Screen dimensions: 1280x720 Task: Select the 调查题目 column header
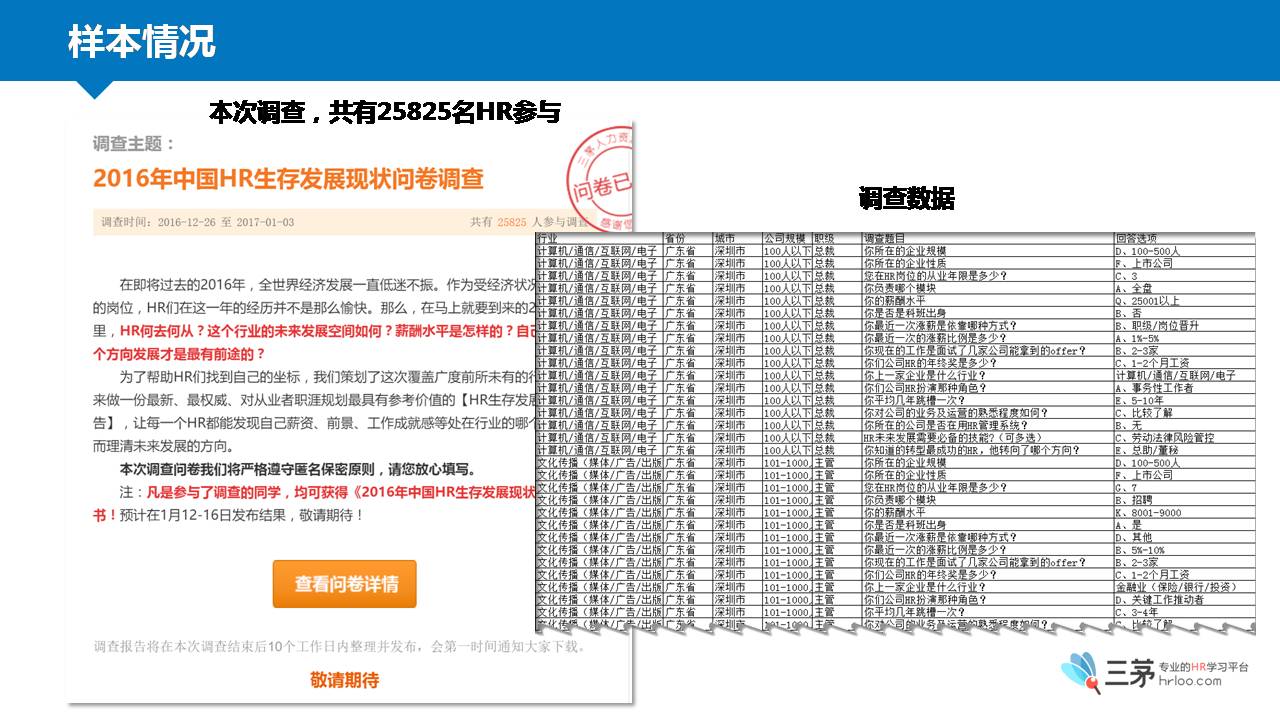(885, 239)
